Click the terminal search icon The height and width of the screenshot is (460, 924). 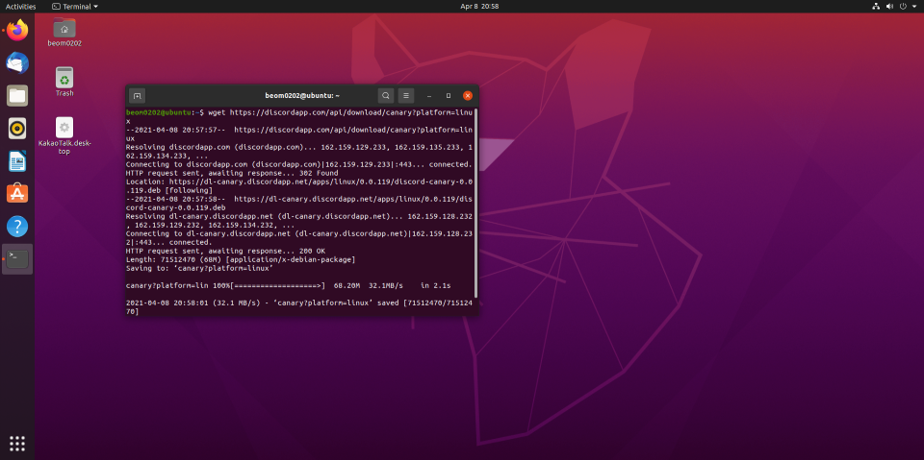point(385,95)
